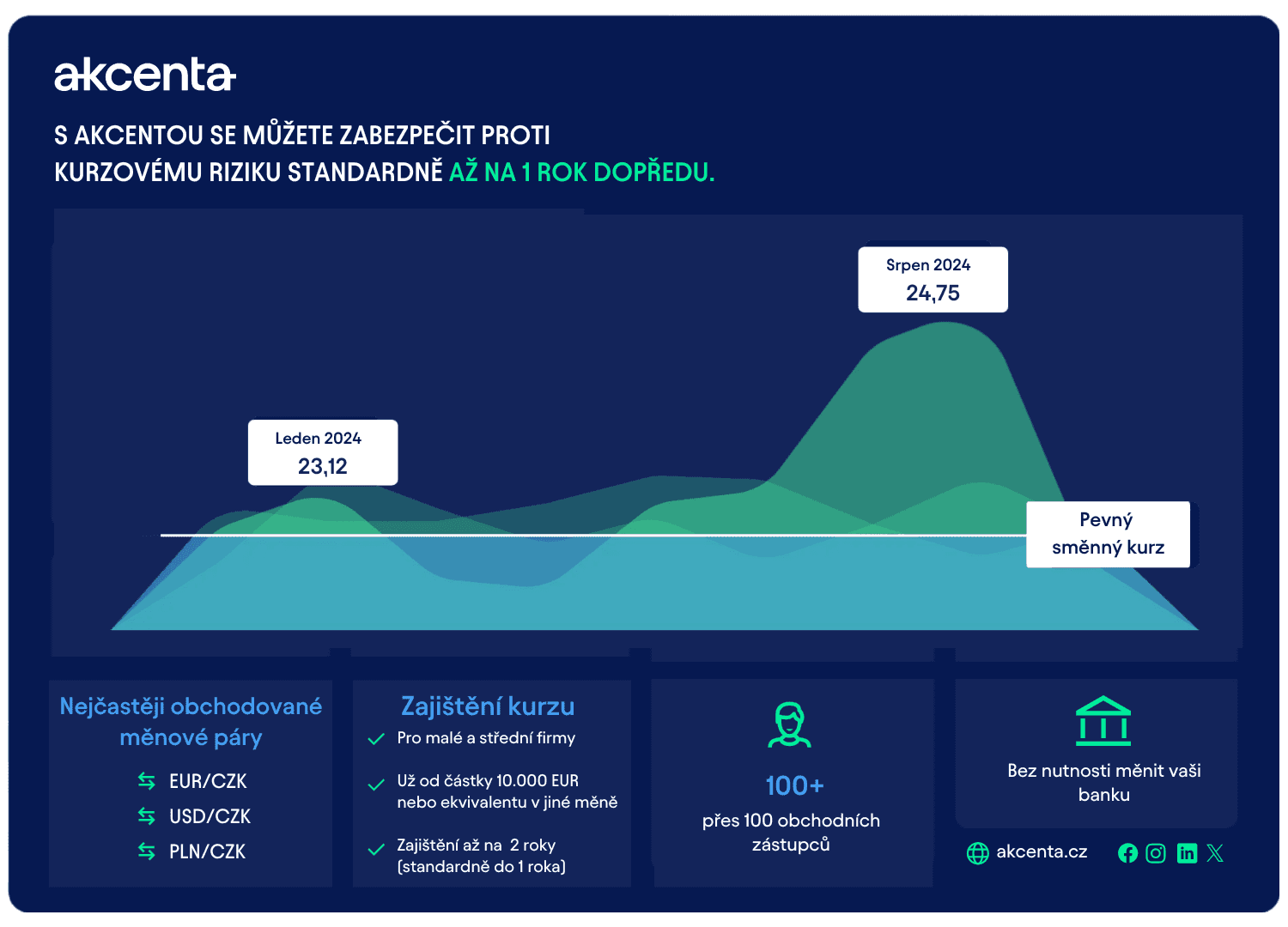Select the USD/CZK currency pair text
Image resolution: width=1288 pixels, height=927 pixels.
point(210,816)
